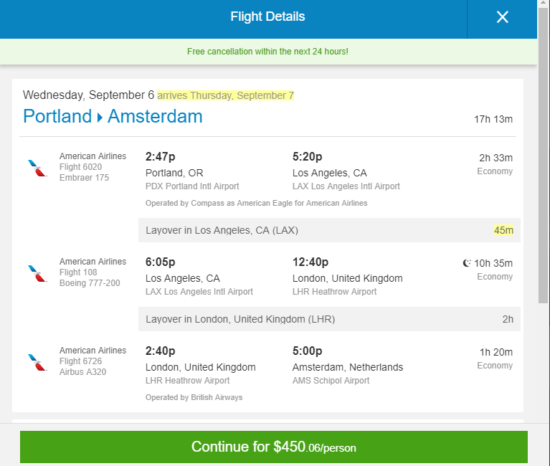Image resolution: width=550 pixels, height=466 pixels.
Task: Select the Layover in Los Angeles row
Action: click(x=329, y=230)
